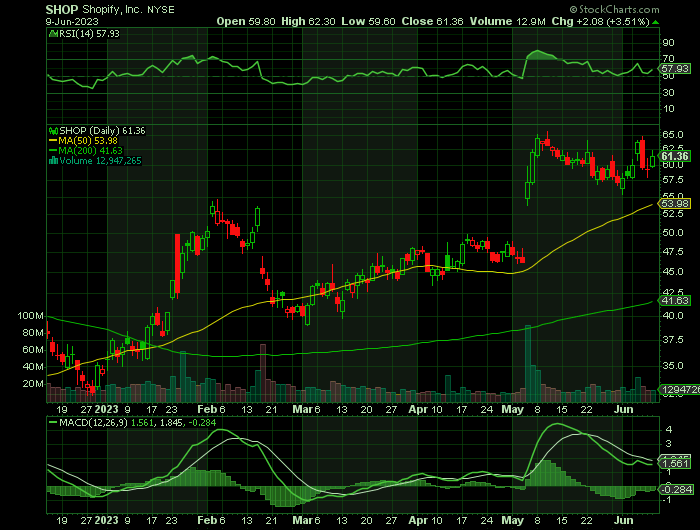Click the Apr label under the price panel

(418, 409)
